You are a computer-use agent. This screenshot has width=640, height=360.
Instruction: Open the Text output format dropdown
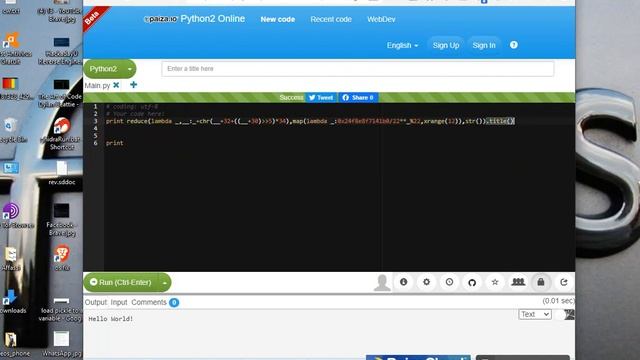535,314
